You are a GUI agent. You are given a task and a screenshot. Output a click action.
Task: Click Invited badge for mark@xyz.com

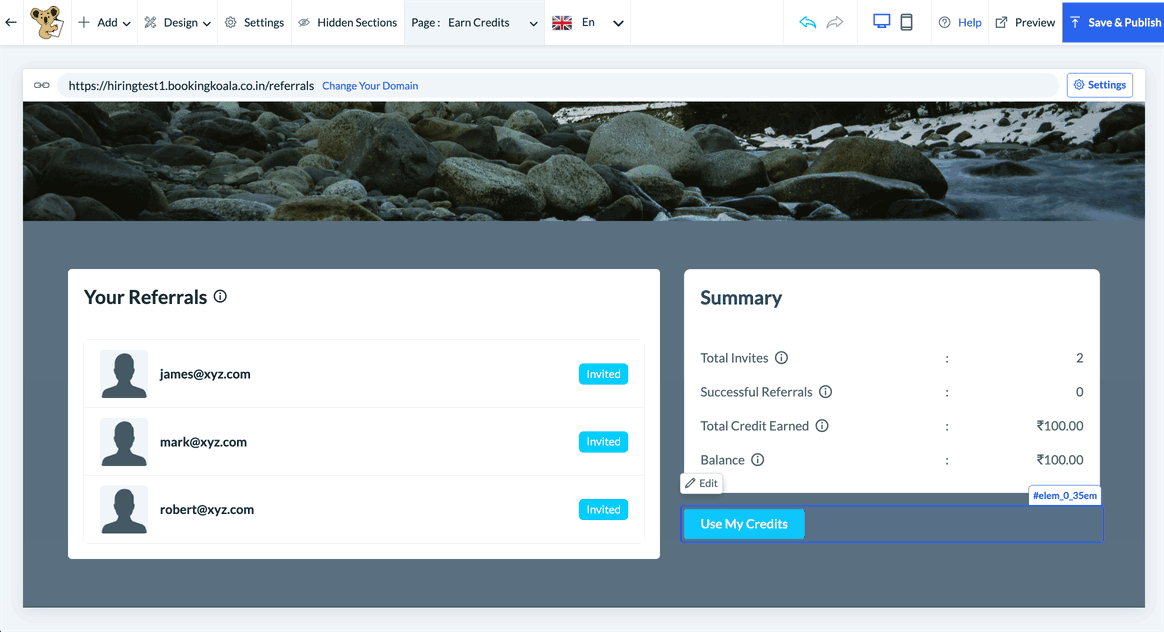tap(603, 441)
